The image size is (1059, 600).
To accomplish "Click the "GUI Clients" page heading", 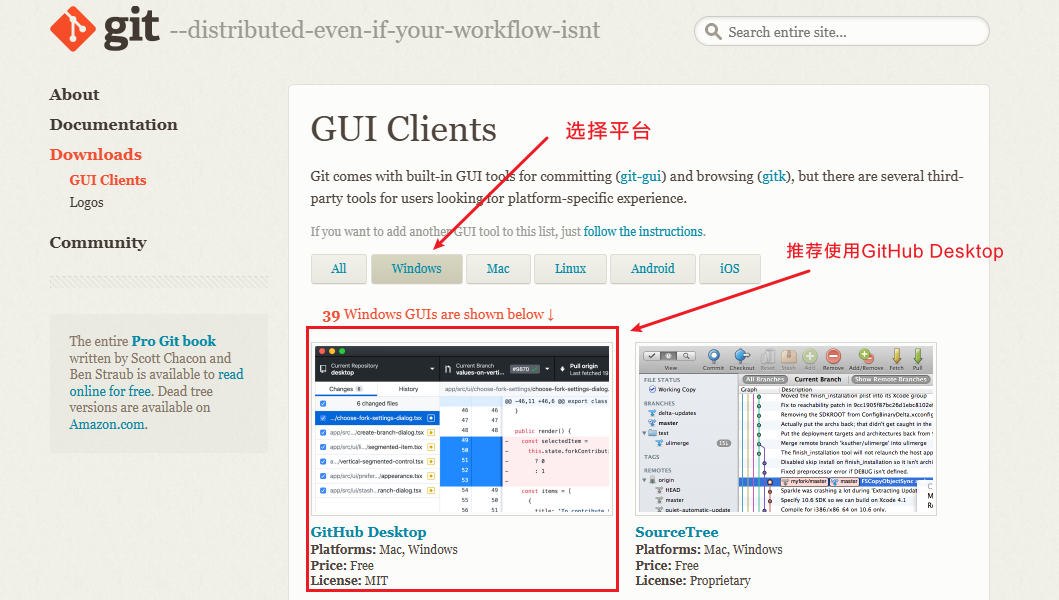I will 403,128.
